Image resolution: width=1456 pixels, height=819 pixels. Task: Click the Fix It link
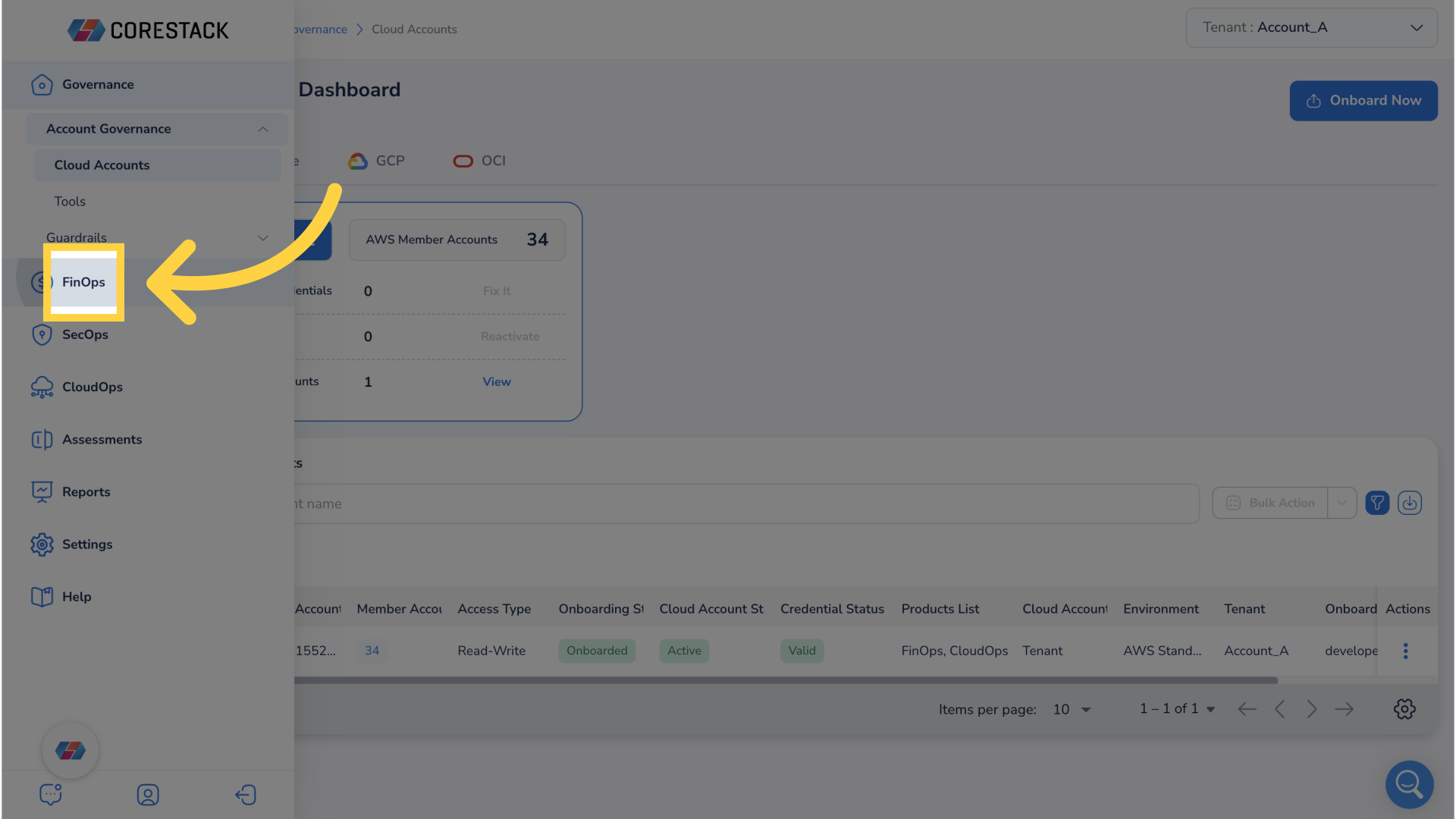(497, 291)
